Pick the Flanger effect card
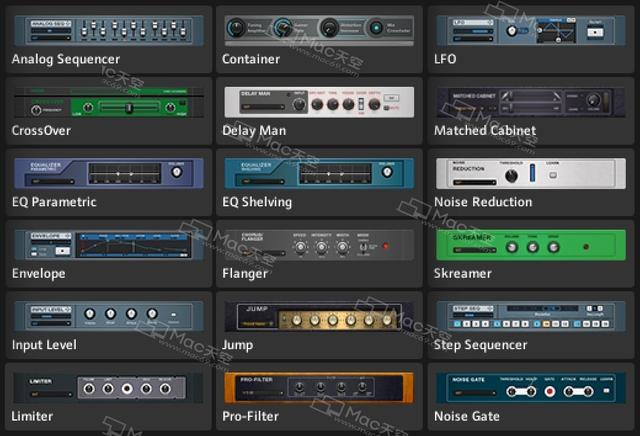The width and height of the screenshot is (640, 436). click(x=319, y=254)
